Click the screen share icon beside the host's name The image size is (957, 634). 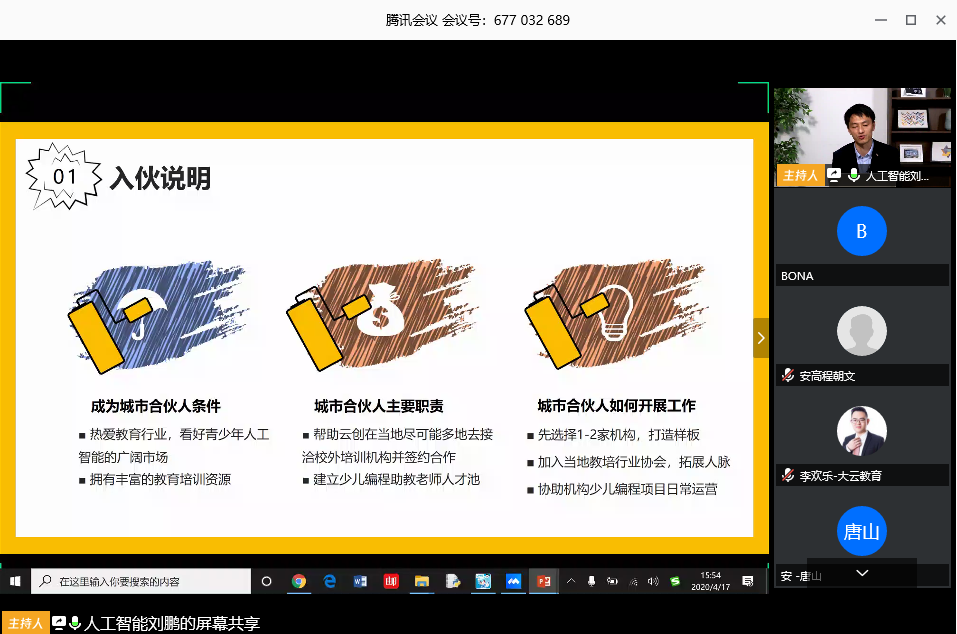835,176
